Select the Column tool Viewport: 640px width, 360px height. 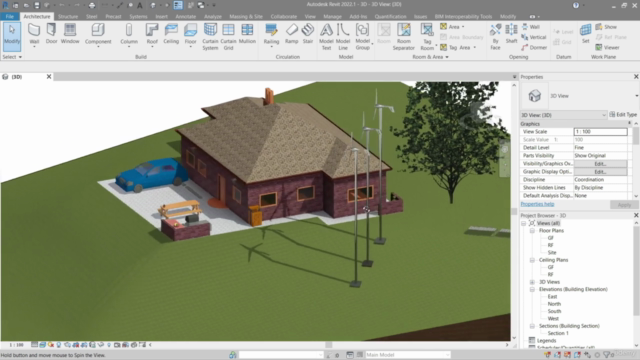129,35
